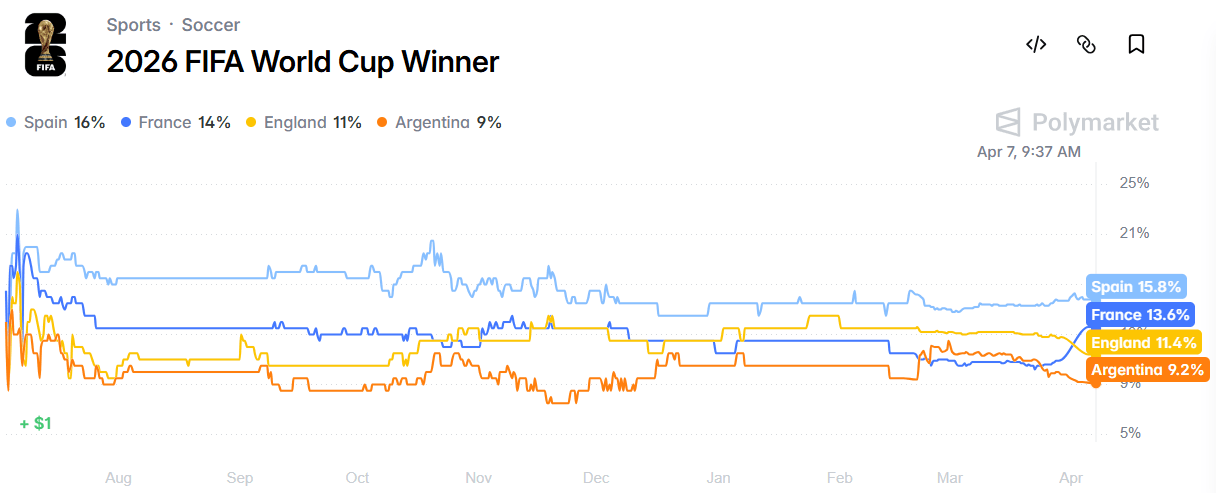
Task: Click the FIFA 2026 trophy logo
Action: click(45, 45)
